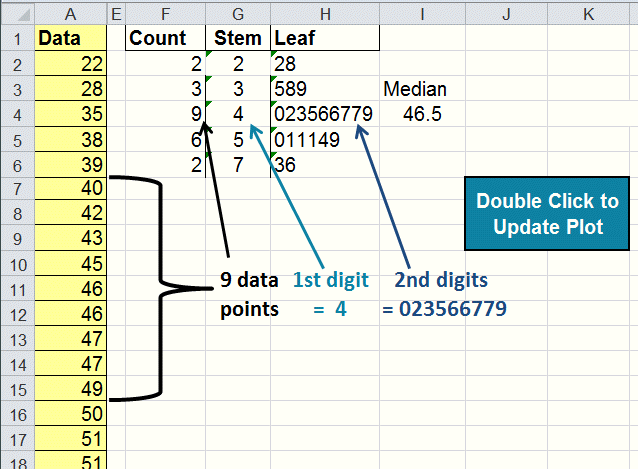The height and width of the screenshot is (469, 638).
Task: Select data cell containing 39
Action: pyautogui.click(x=71, y=164)
